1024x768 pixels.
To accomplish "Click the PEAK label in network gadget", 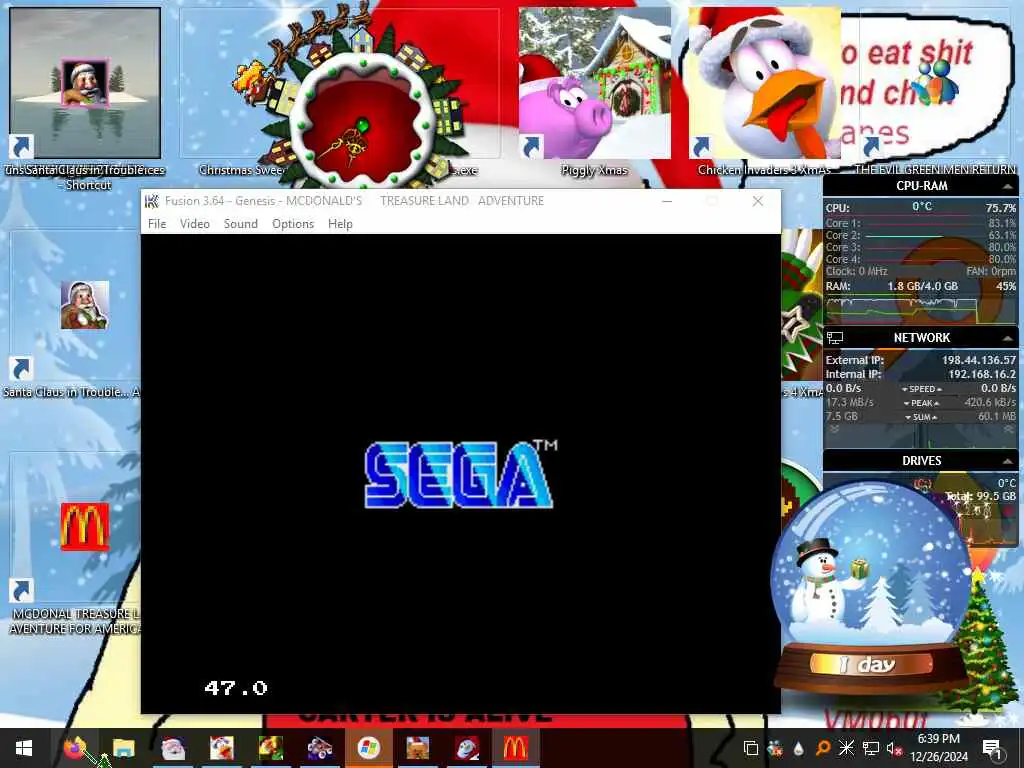I will click(921, 403).
